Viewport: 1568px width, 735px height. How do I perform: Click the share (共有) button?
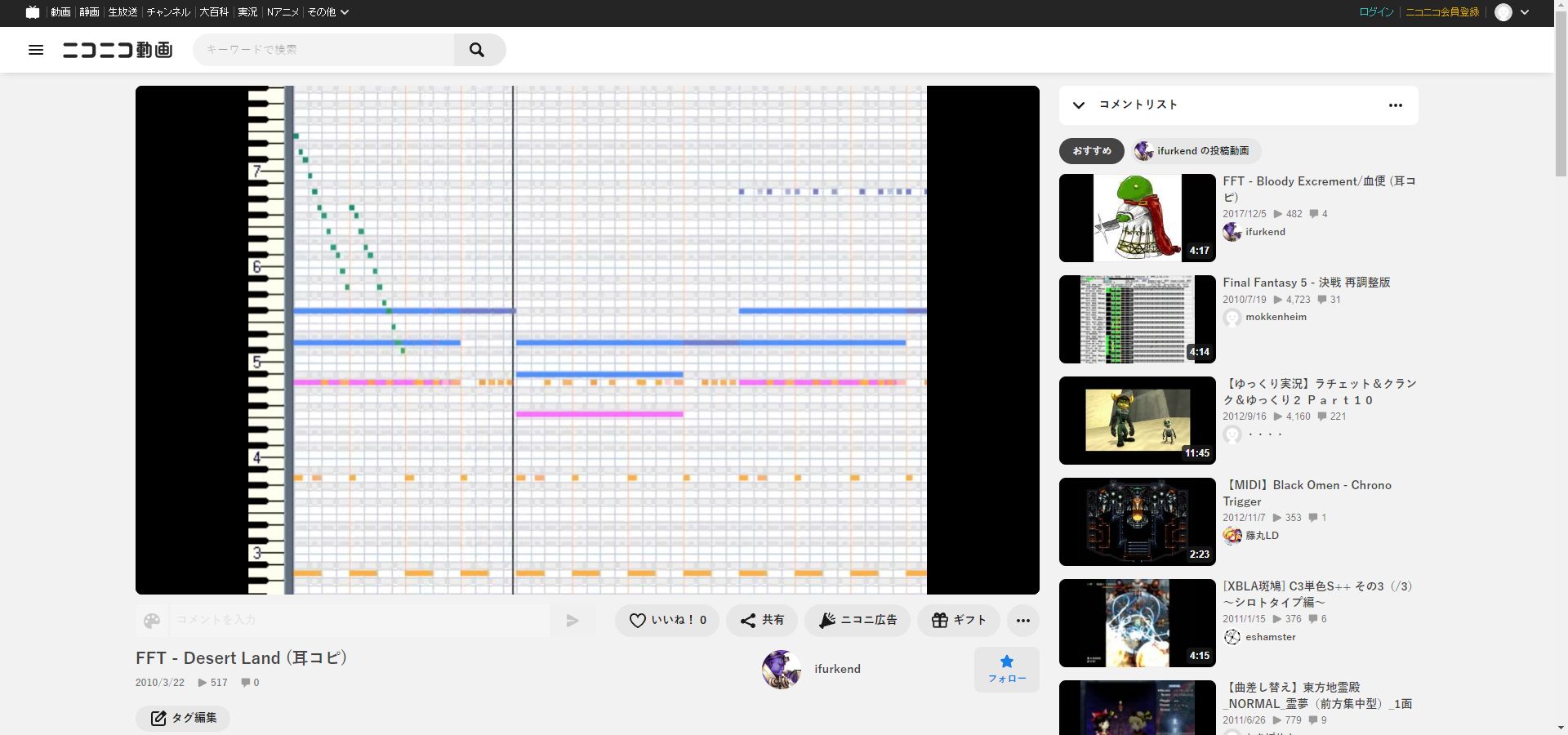[x=762, y=621]
